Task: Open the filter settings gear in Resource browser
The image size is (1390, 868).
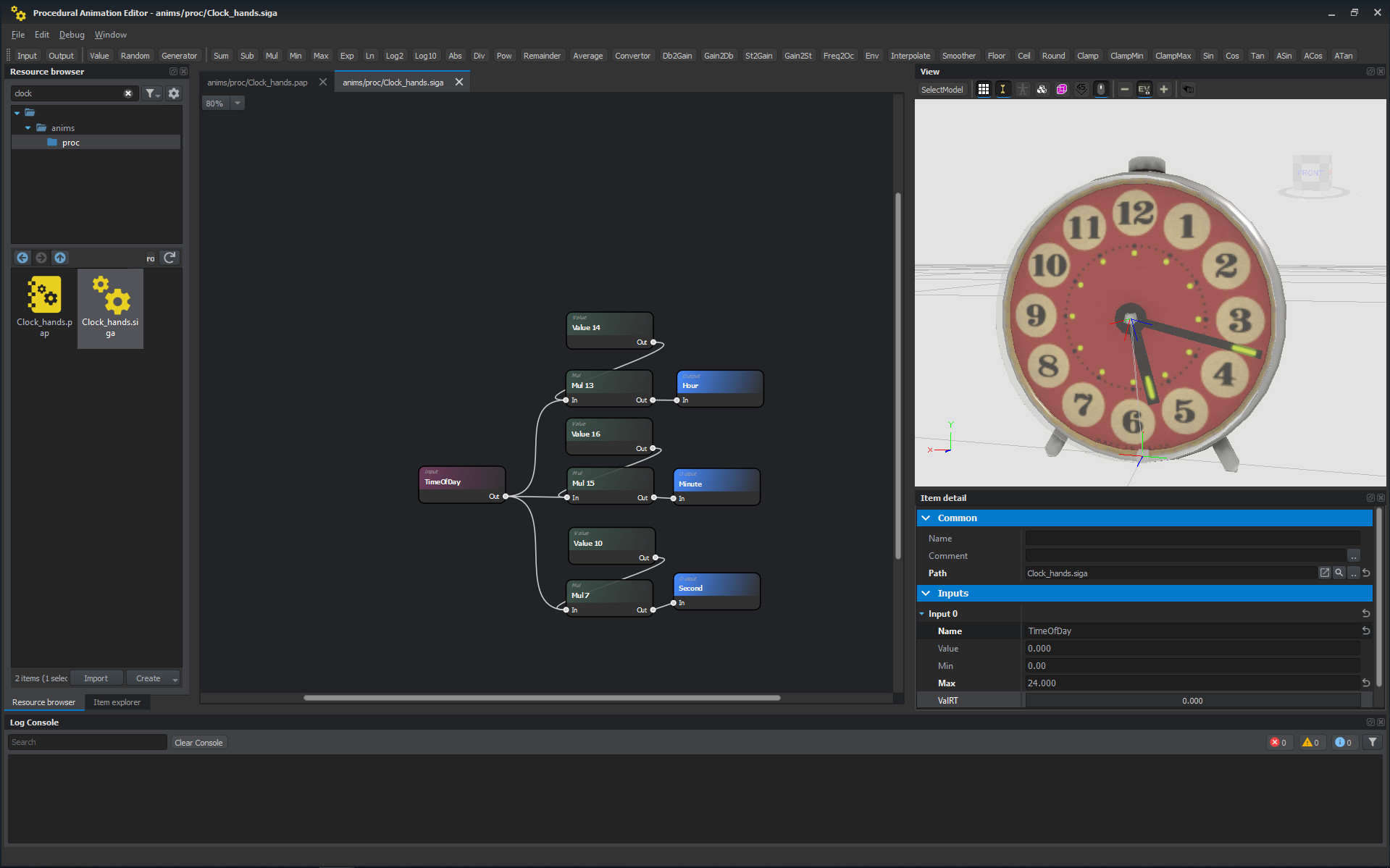Action: point(174,93)
